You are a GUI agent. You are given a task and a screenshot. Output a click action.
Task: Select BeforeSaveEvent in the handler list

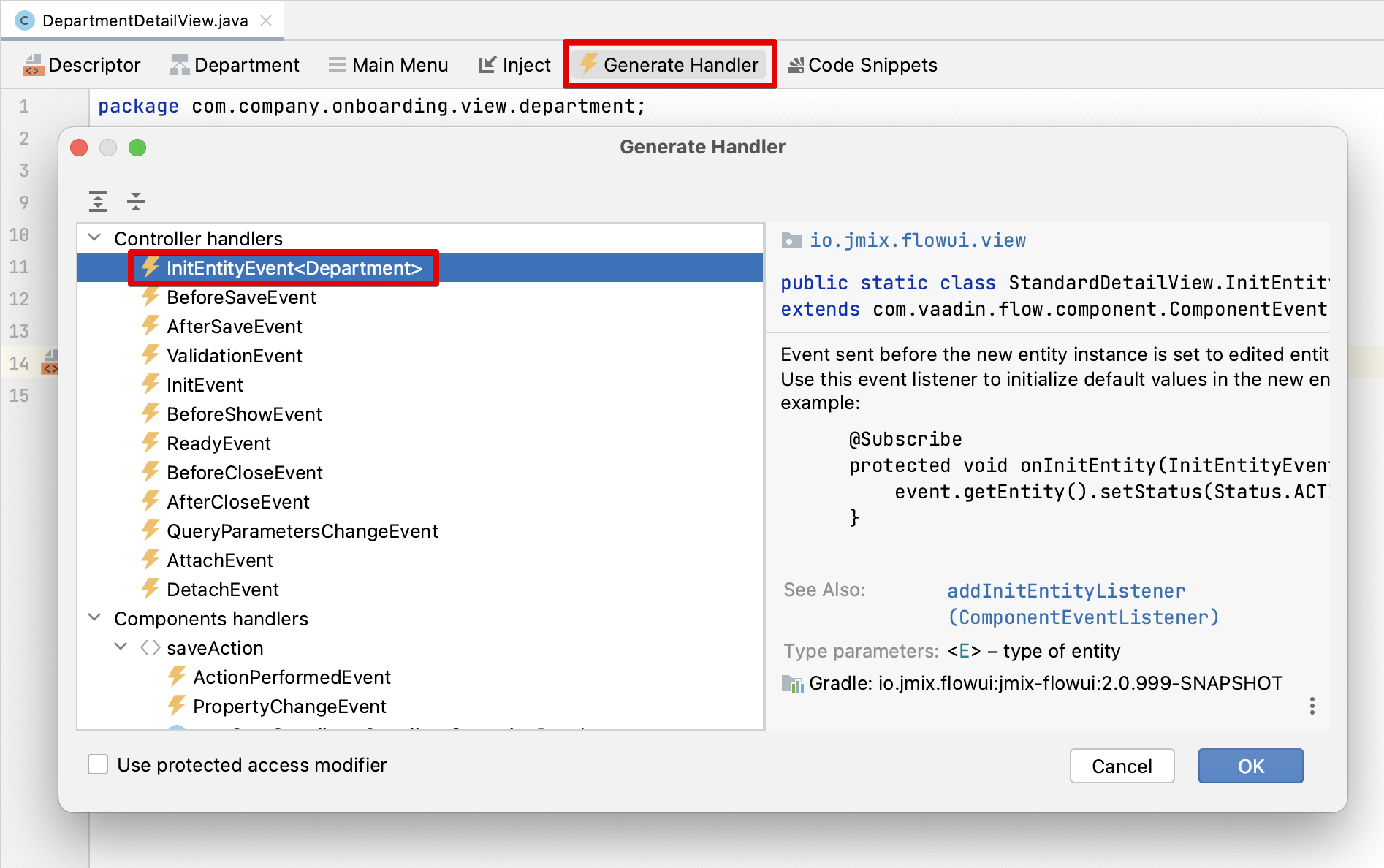coord(241,297)
